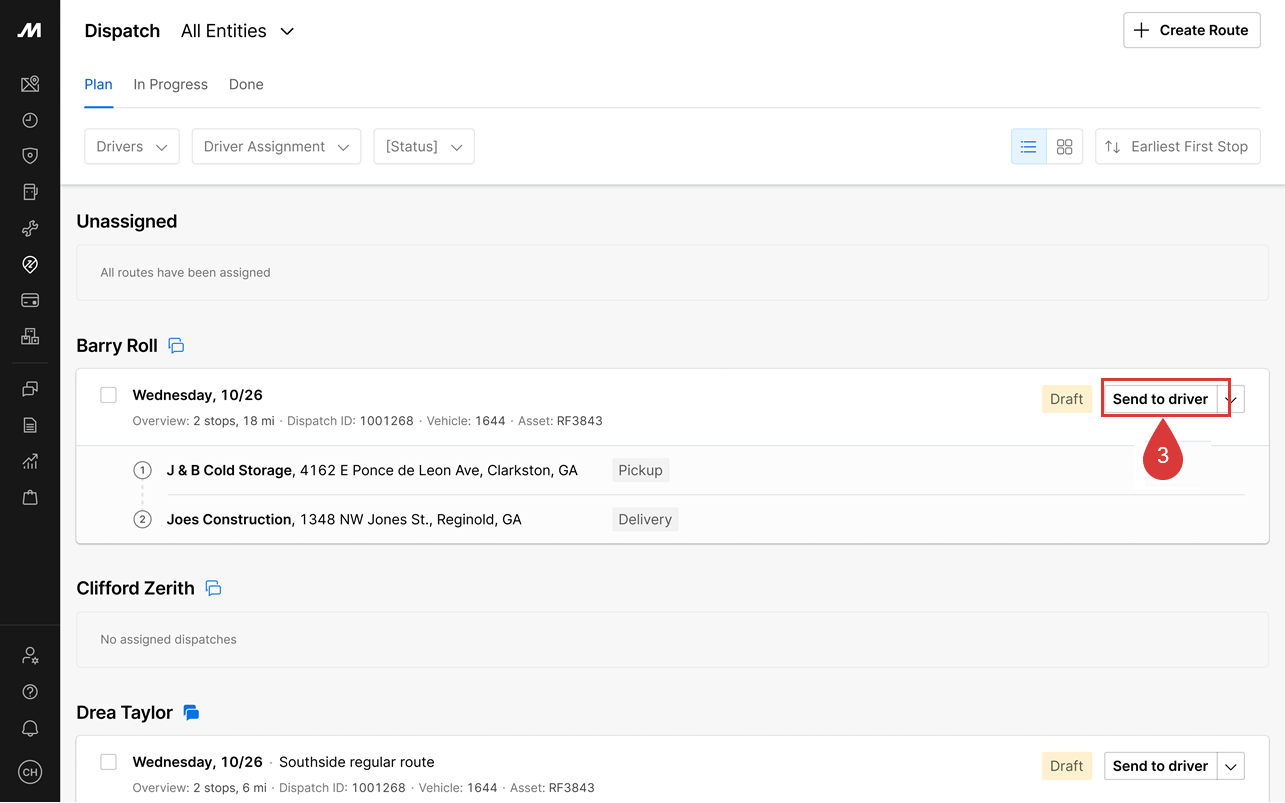Image resolution: width=1285 pixels, height=803 pixels.
Task: Click the Create Route button
Action: 1192,31
